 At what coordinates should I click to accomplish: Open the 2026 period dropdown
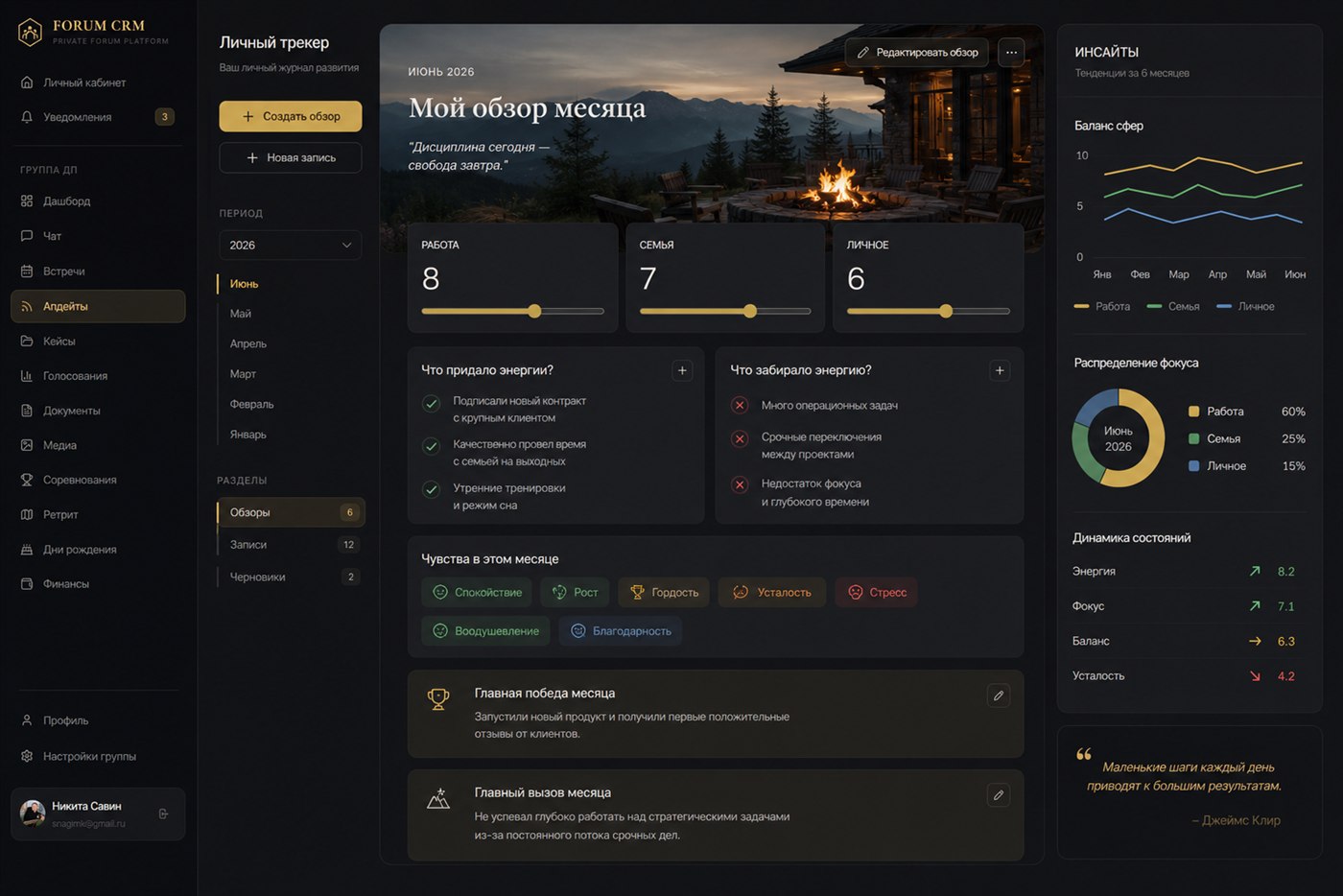click(291, 246)
